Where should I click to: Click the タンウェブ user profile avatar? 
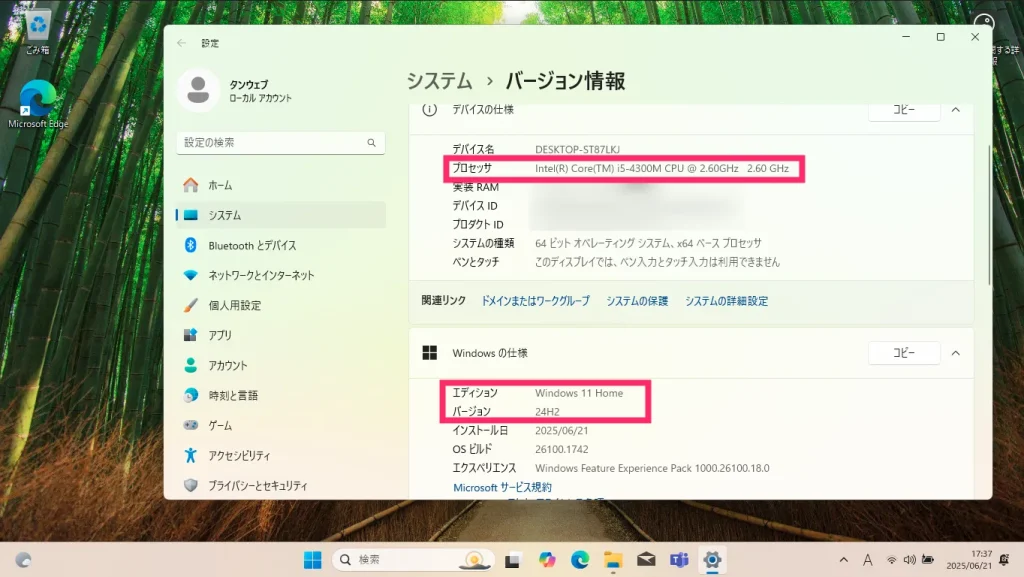click(198, 91)
